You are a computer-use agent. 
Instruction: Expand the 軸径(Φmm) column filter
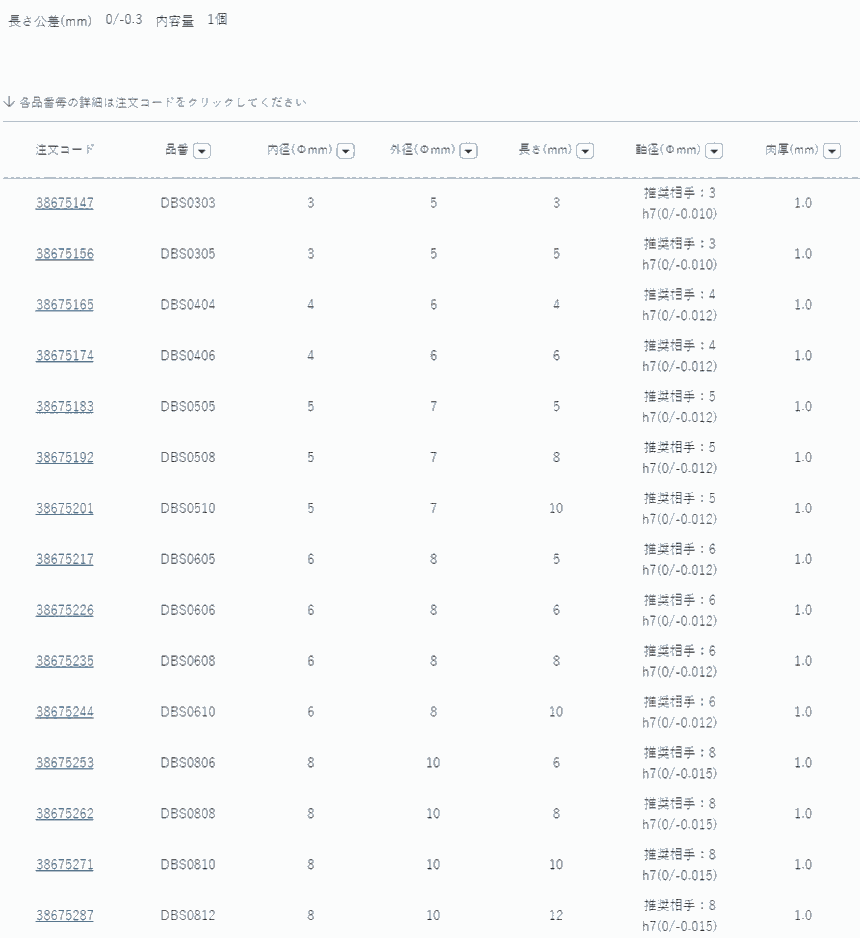[714, 151]
